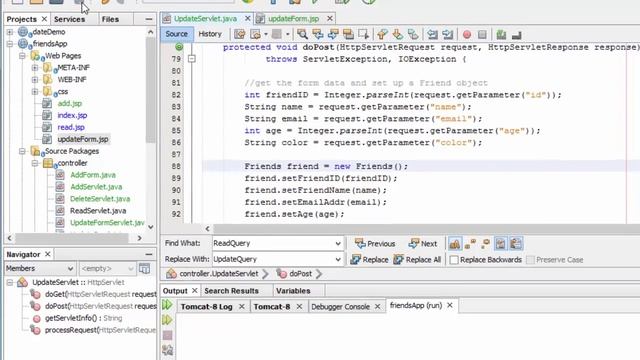This screenshot has width=640, height=360.
Task: Open the Back history dropdown arrow
Action: (266, 34)
